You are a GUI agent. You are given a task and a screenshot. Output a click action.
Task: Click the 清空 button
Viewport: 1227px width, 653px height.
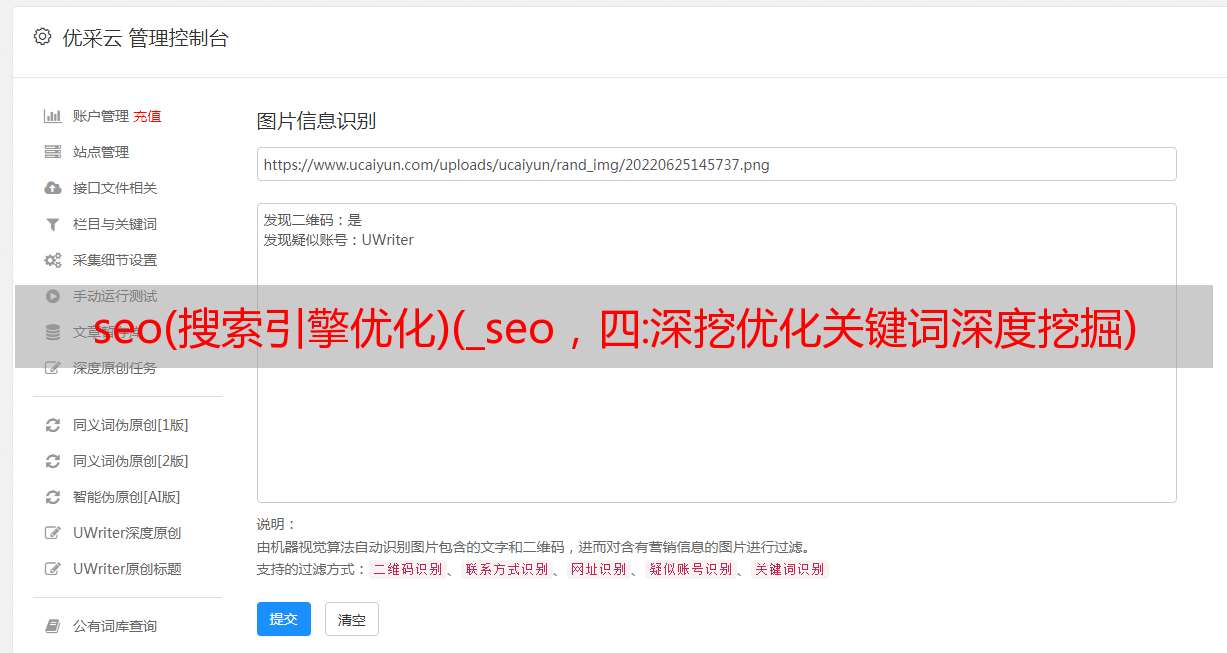352,619
